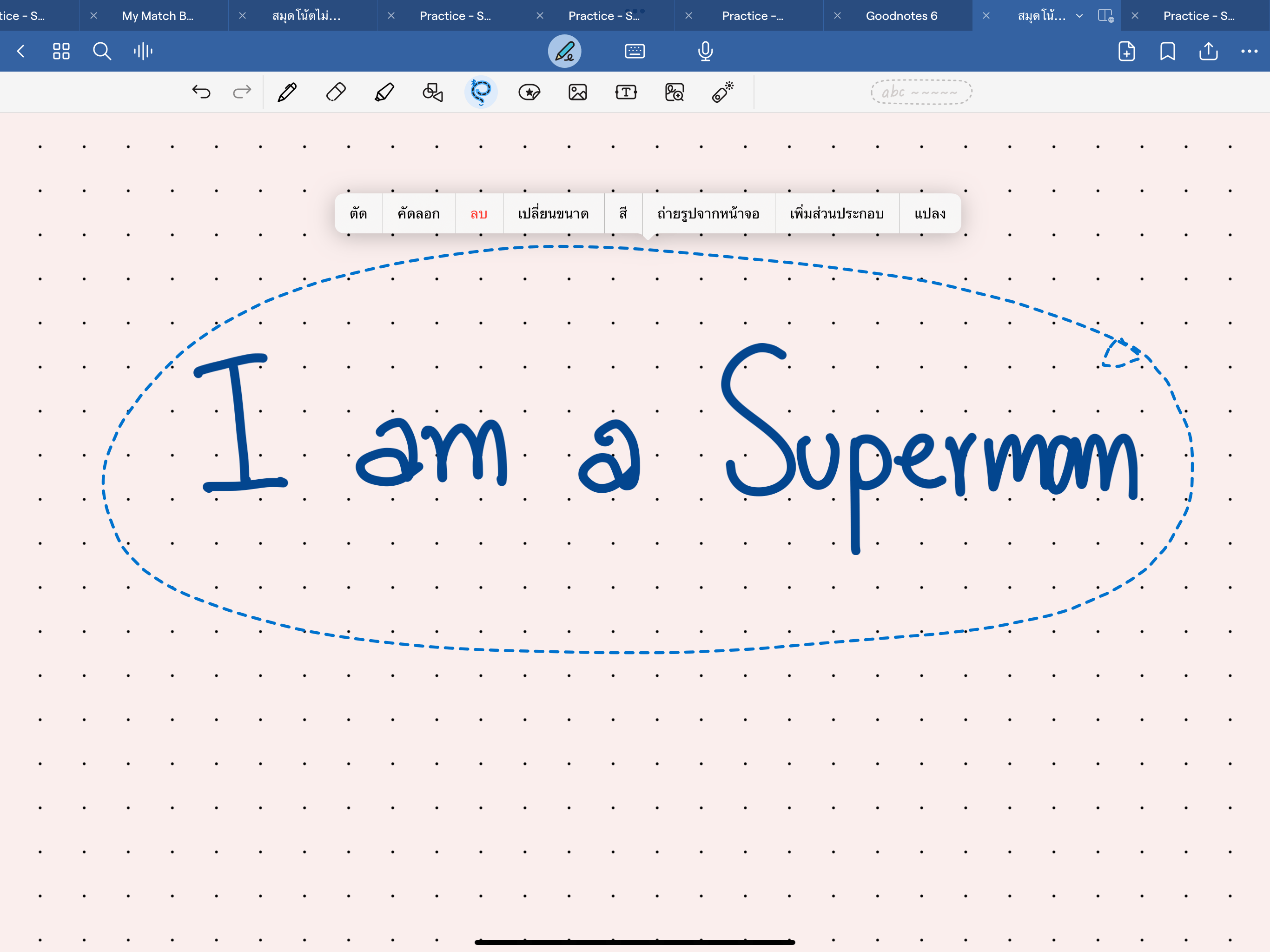Switch to keyboard typing mode
The width and height of the screenshot is (1270, 952).
point(635,51)
